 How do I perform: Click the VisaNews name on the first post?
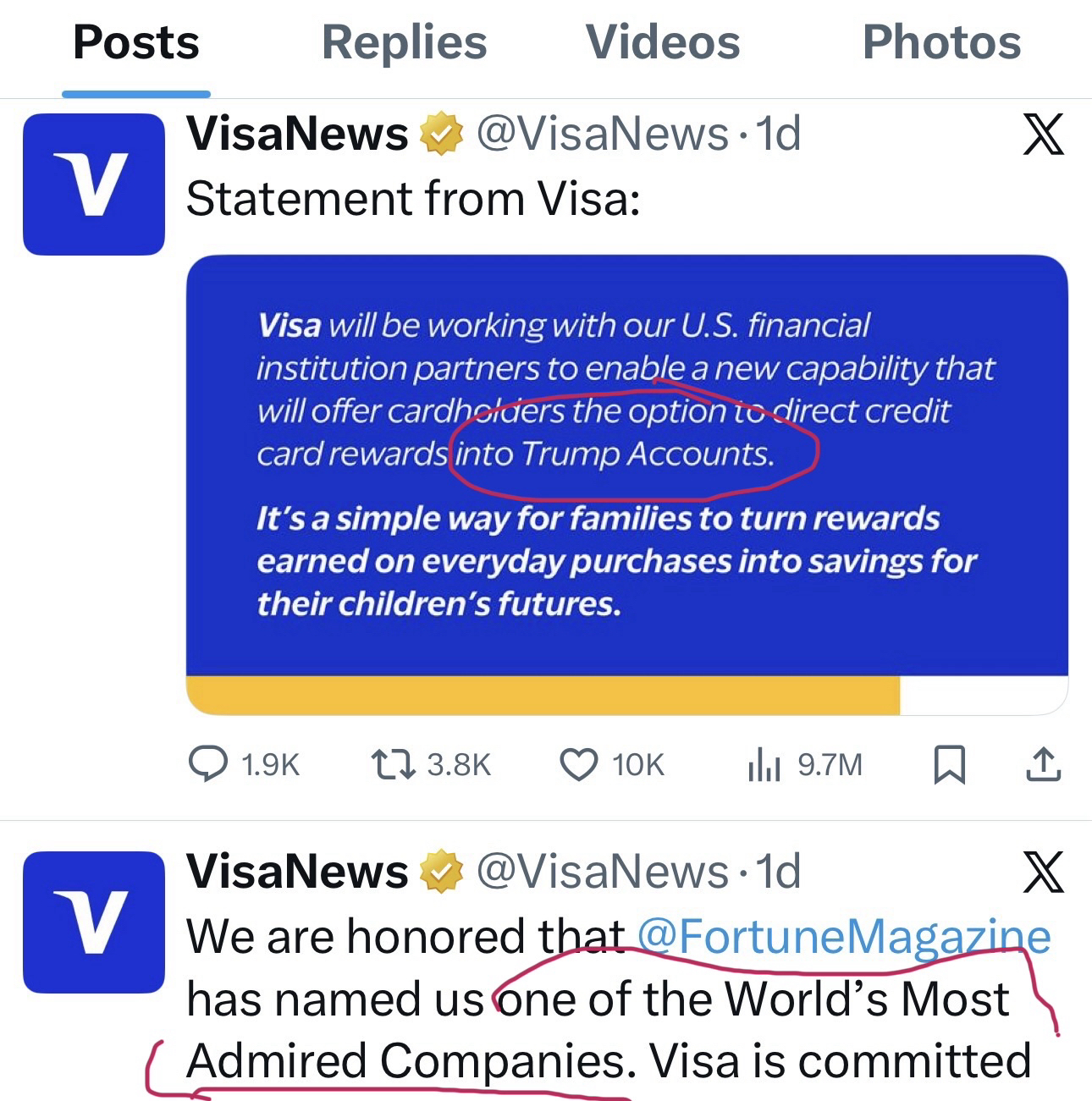297,135
